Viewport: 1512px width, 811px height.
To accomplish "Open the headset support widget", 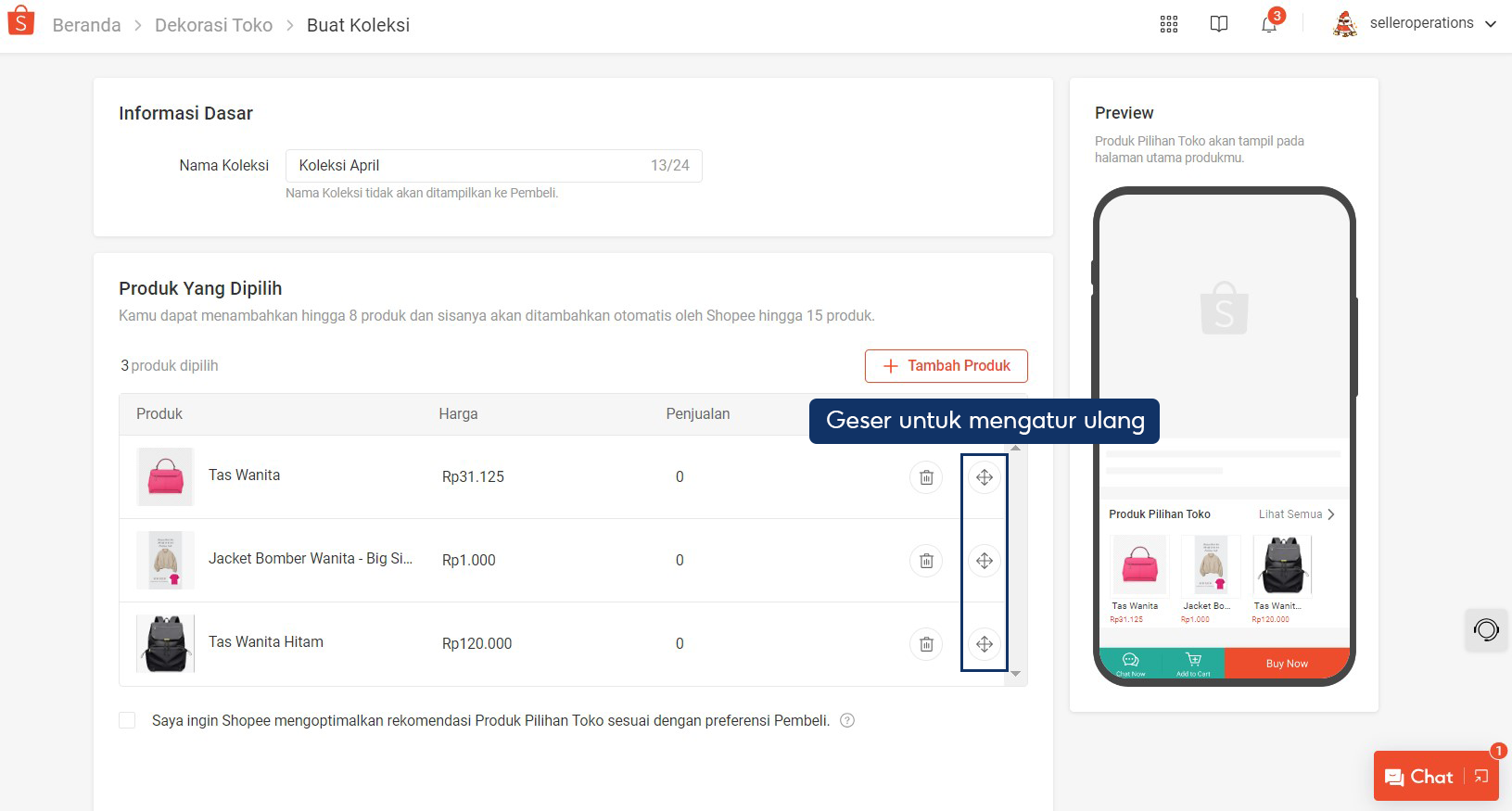I will 1486,630.
